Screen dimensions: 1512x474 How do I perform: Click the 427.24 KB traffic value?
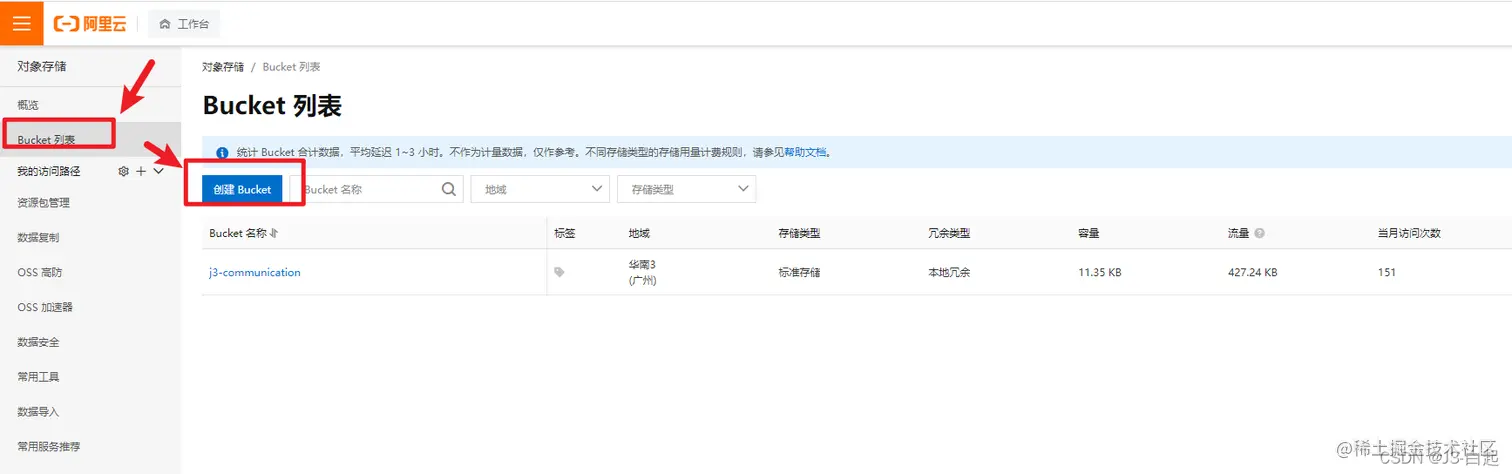click(x=1253, y=272)
